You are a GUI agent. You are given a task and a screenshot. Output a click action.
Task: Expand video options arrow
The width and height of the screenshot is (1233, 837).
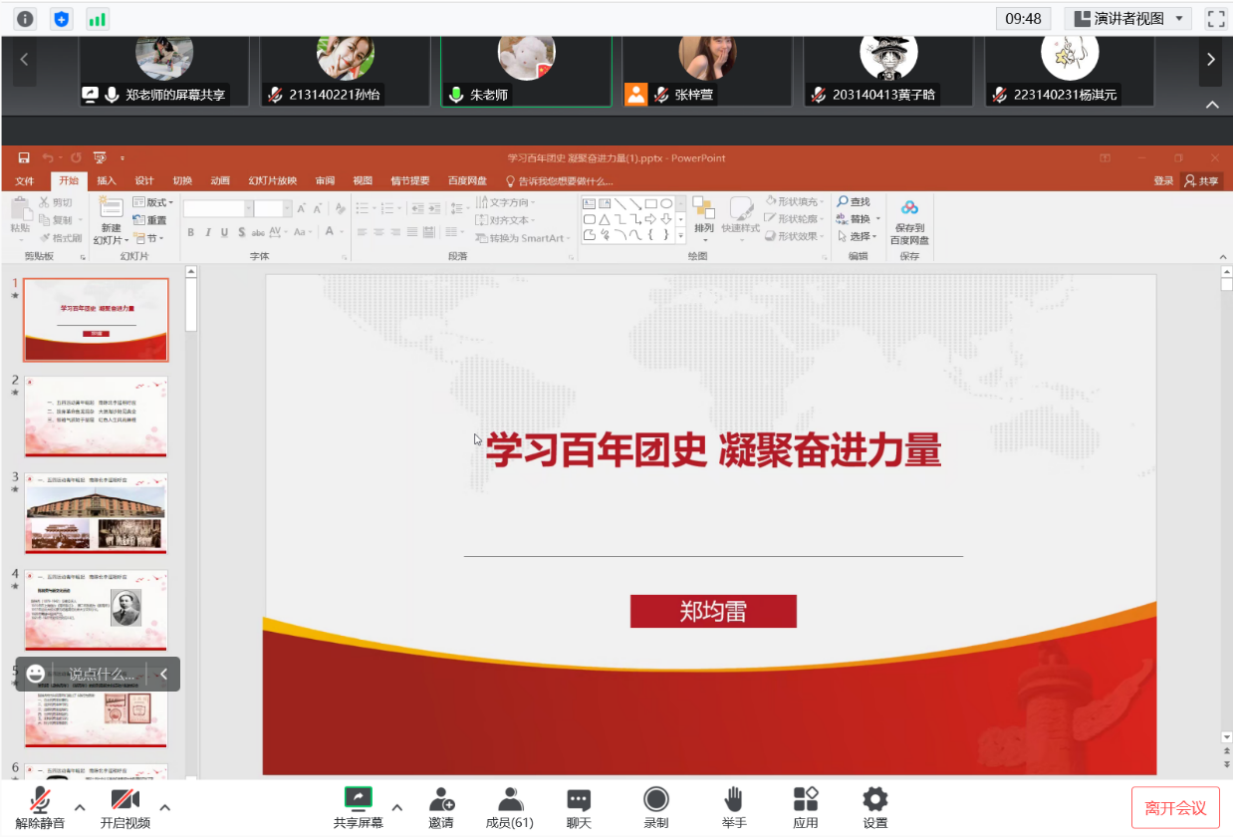coord(165,807)
